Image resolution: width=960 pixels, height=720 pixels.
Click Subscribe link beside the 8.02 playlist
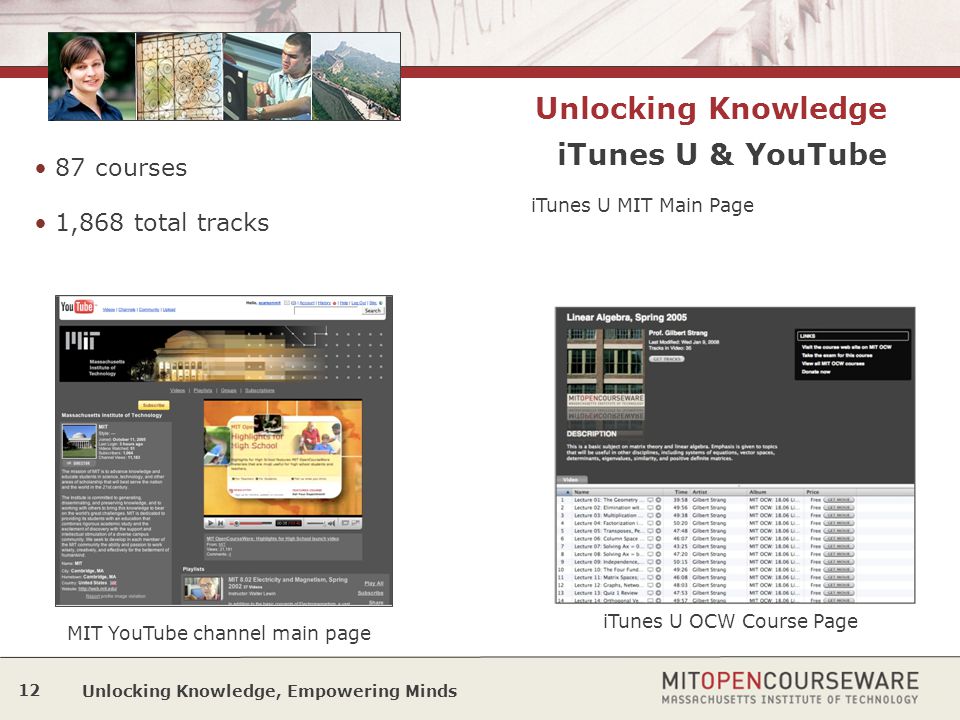pos(370,593)
